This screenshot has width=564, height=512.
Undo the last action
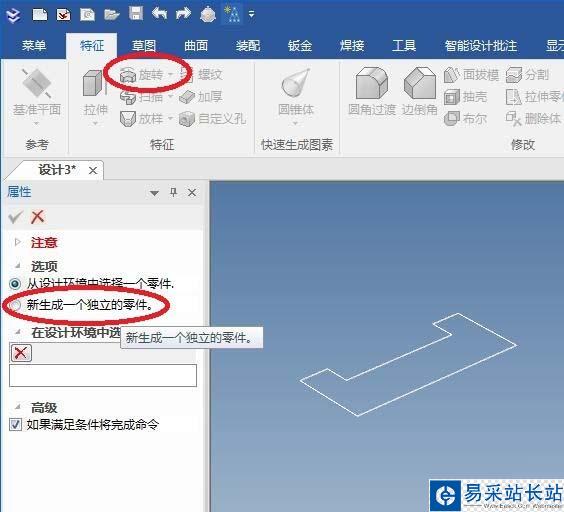pyautogui.click(x=159, y=14)
